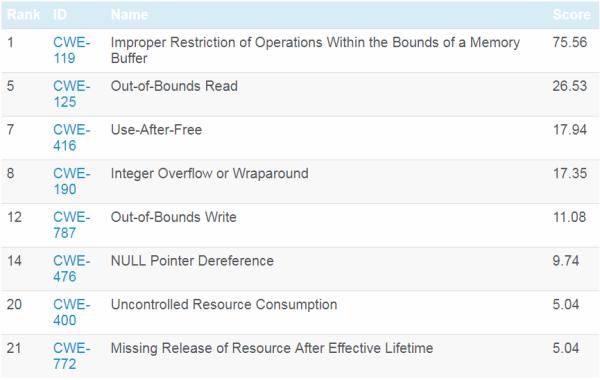This screenshot has height=380, width=600.
Task: Click the Rank column header
Action: [x=23, y=15]
